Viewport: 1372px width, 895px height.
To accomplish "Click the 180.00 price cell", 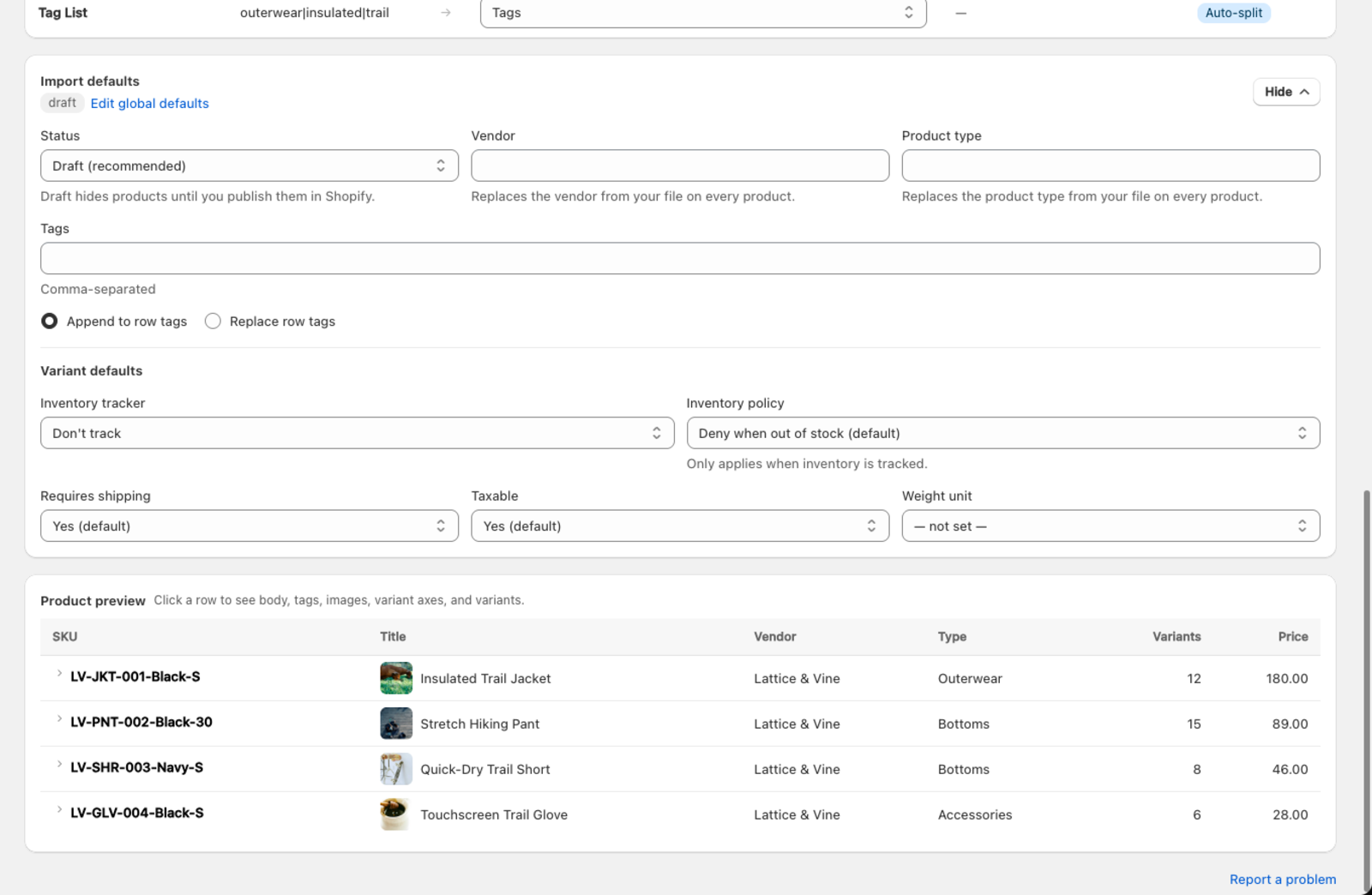I will 1287,678.
